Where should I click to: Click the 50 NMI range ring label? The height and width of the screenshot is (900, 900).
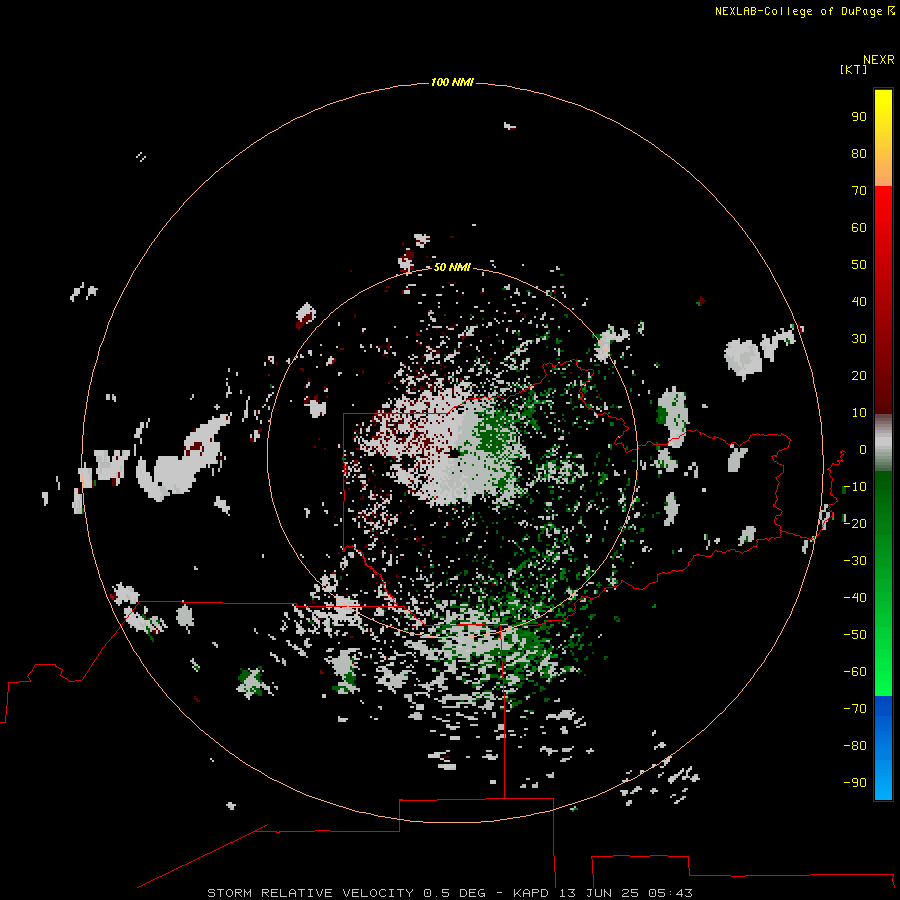452,267
